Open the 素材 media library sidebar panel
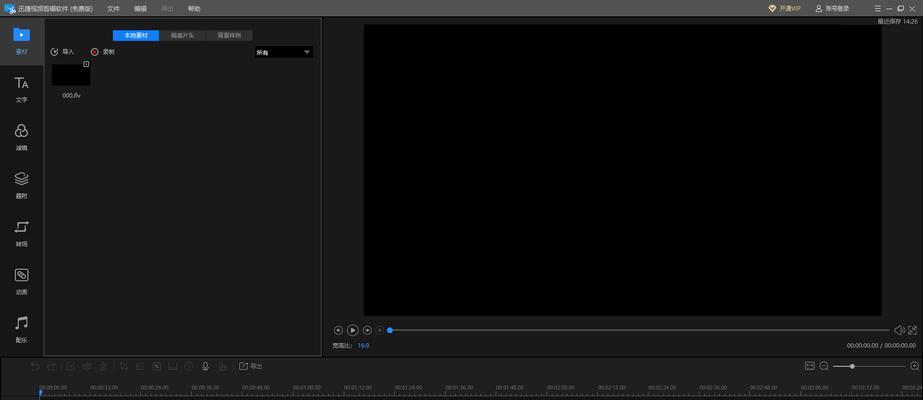This screenshot has height=400, width=923. tap(21, 40)
